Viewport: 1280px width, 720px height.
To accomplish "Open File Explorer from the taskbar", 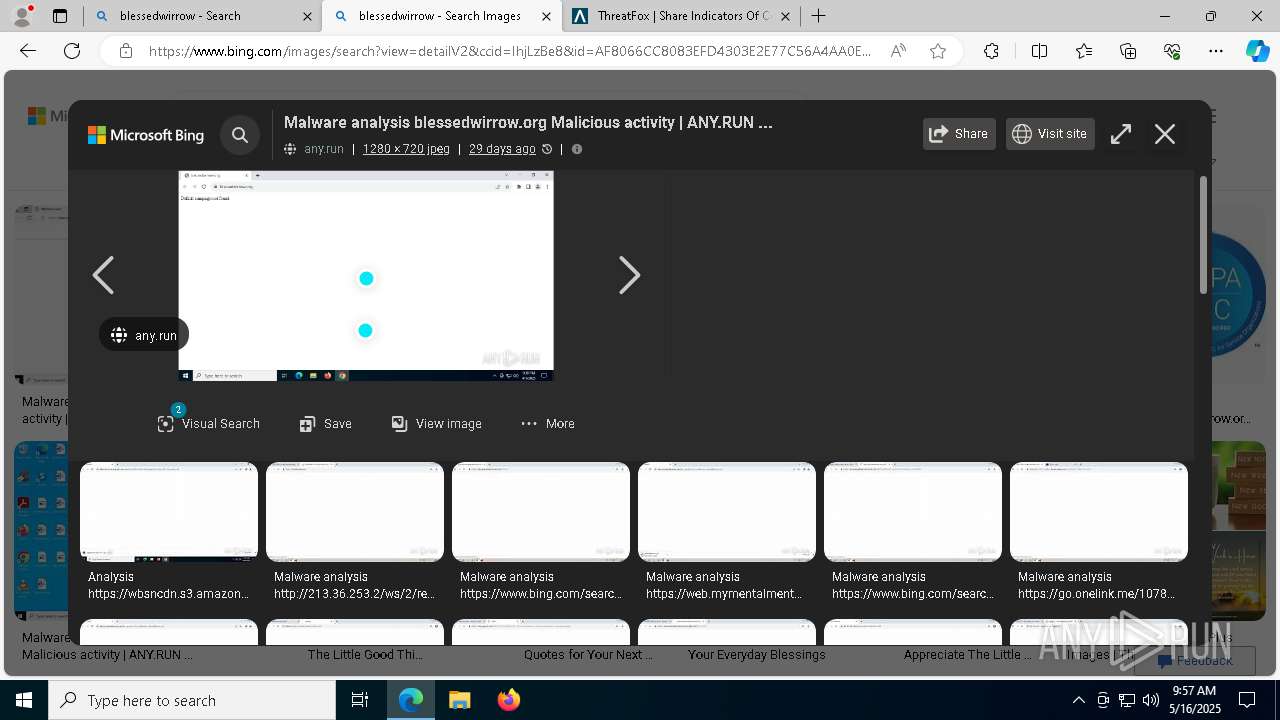I will [459, 700].
